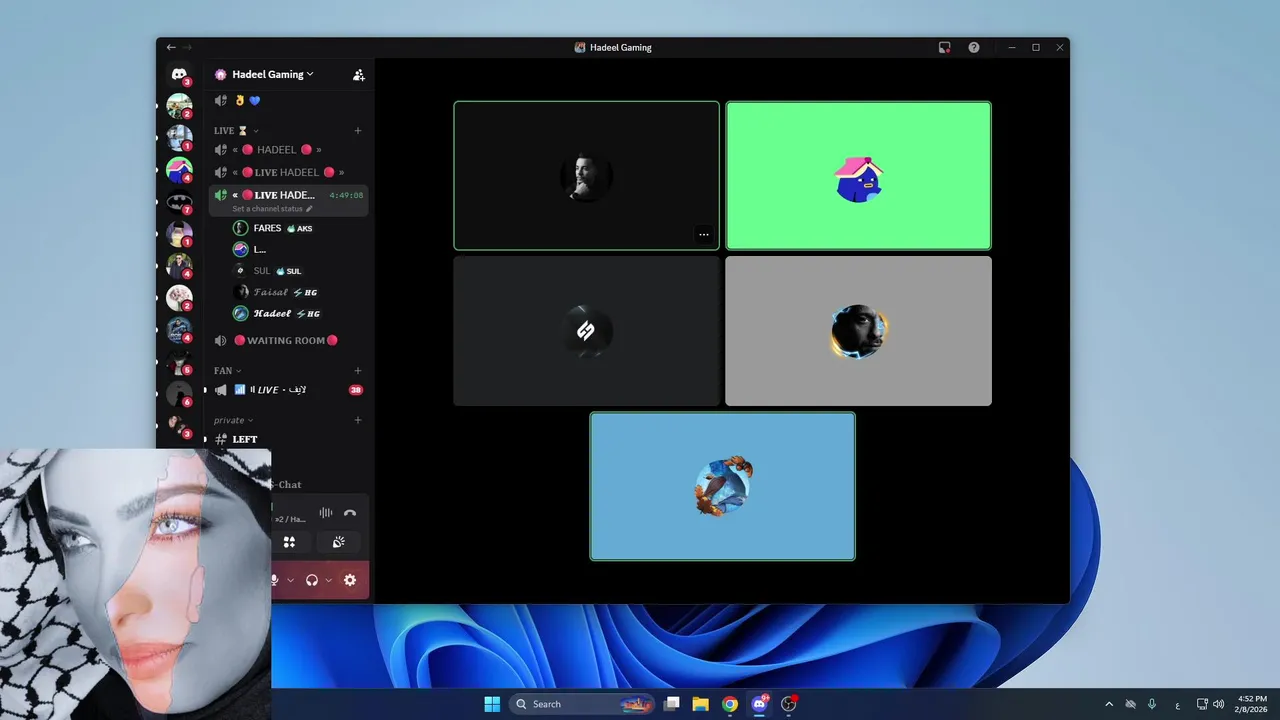Viewport: 1280px width, 720px height.
Task: Focus the green background participant tile
Action: click(858, 175)
